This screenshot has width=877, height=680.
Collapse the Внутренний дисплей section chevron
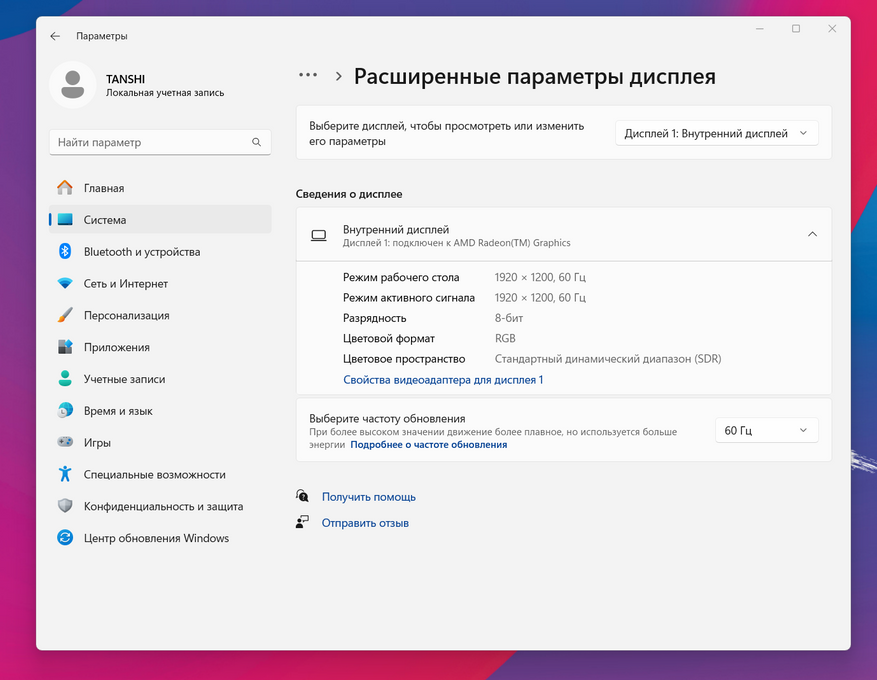click(x=812, y=234)
